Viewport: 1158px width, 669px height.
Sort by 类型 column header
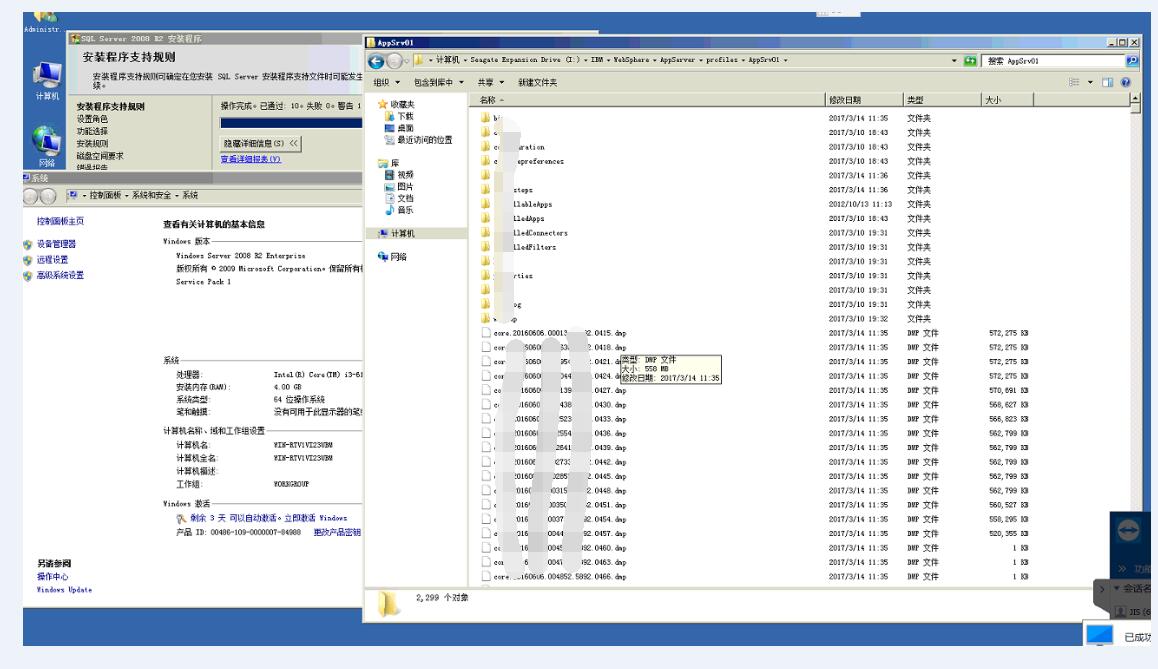click(x=942, y=100)
